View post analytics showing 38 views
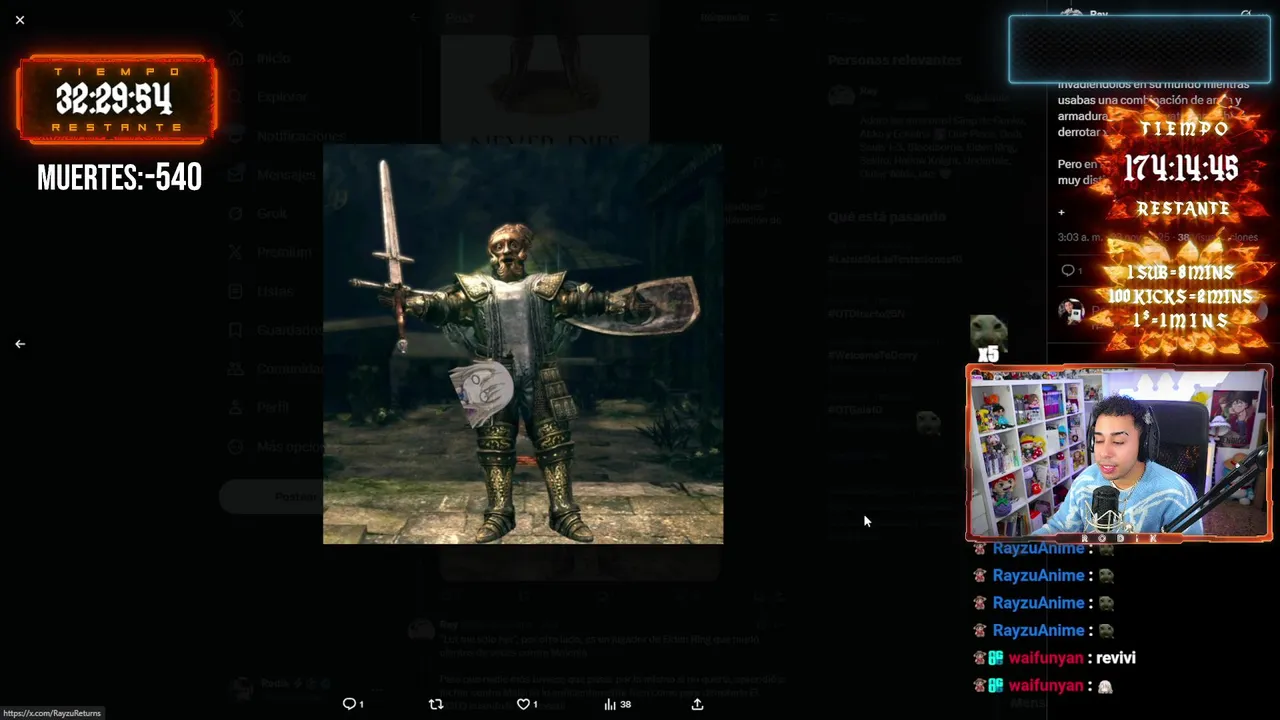Viewport: 1280px width, 720px height. click(x=617, y=704)
